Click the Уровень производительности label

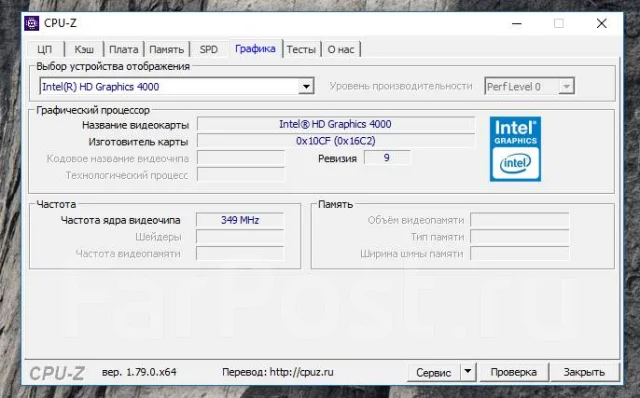pos(401,86)
